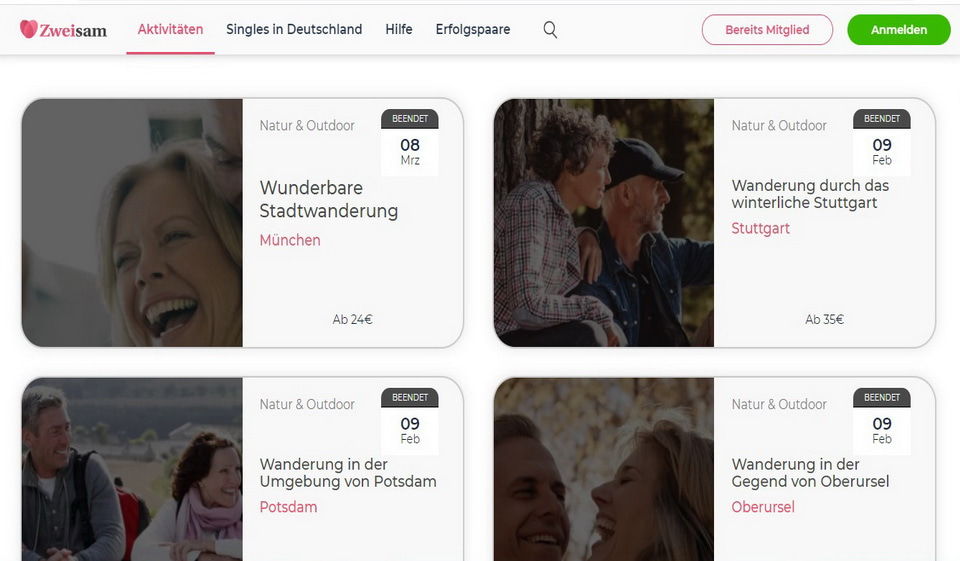Open the search magnifier icon
The width and height of the screenshot is (960, 561).
(x=550, y=30)
